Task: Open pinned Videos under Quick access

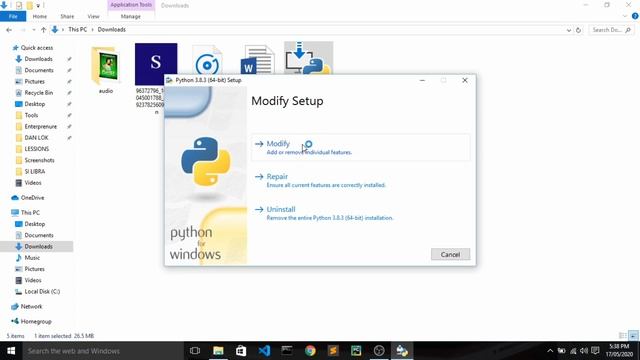Action: point(33,182)
